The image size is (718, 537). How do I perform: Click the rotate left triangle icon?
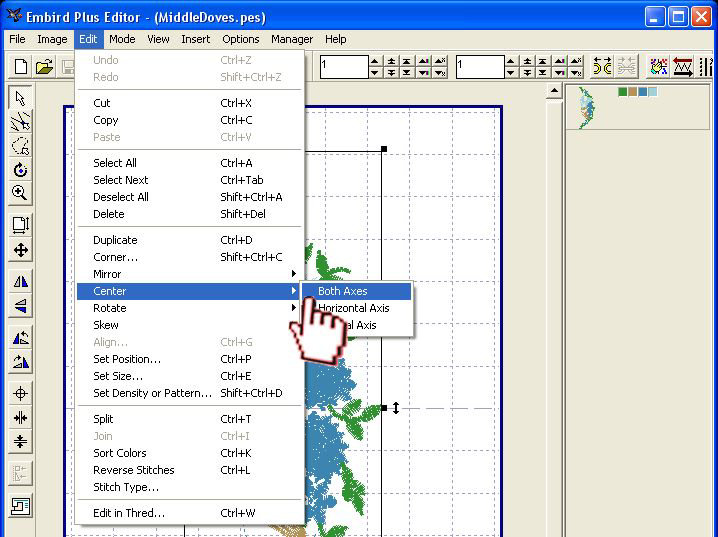pos(20,337)
